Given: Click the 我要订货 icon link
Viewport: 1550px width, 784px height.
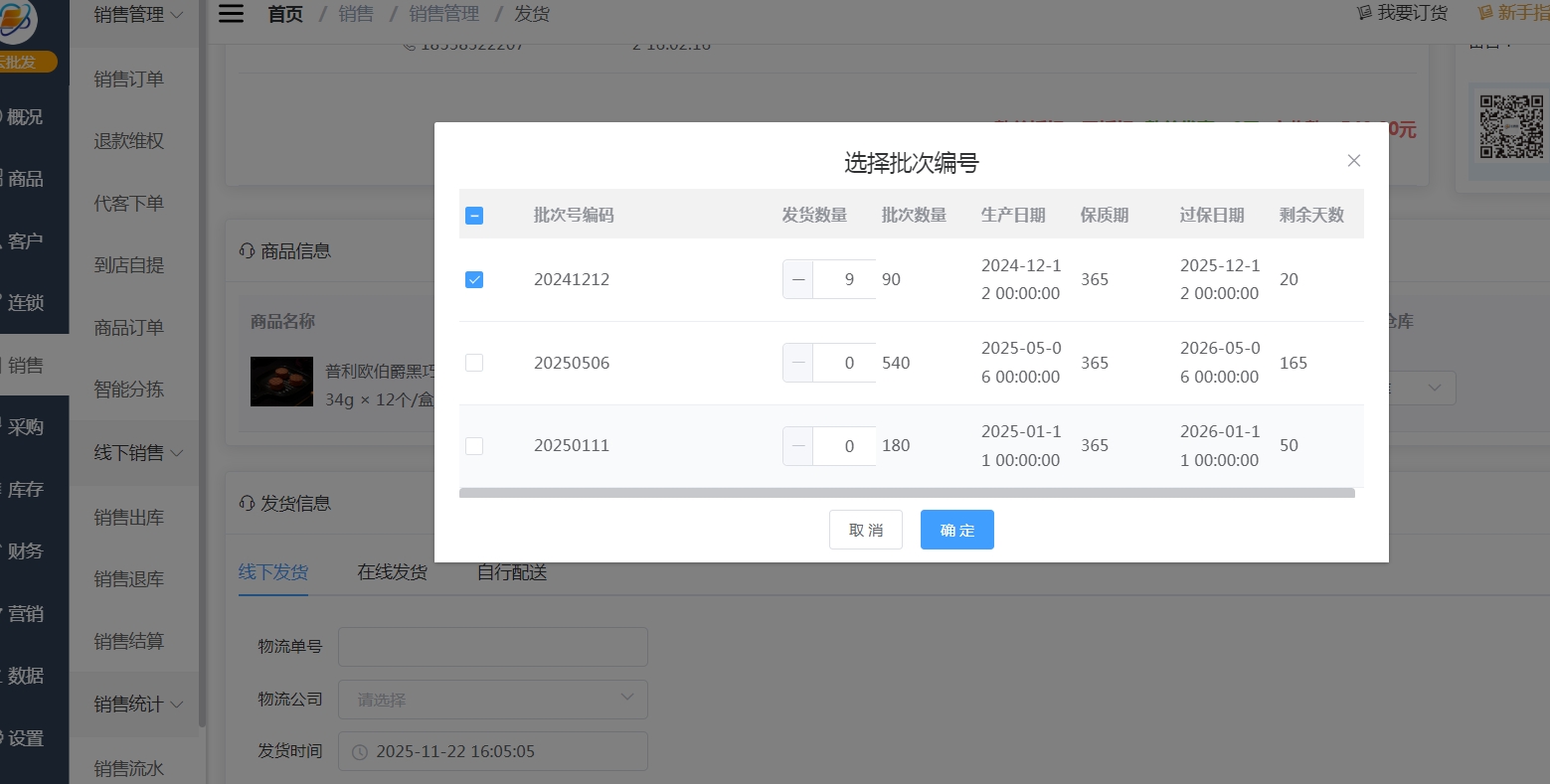Looking at the screenshot, I should (x=1402, y=13).
